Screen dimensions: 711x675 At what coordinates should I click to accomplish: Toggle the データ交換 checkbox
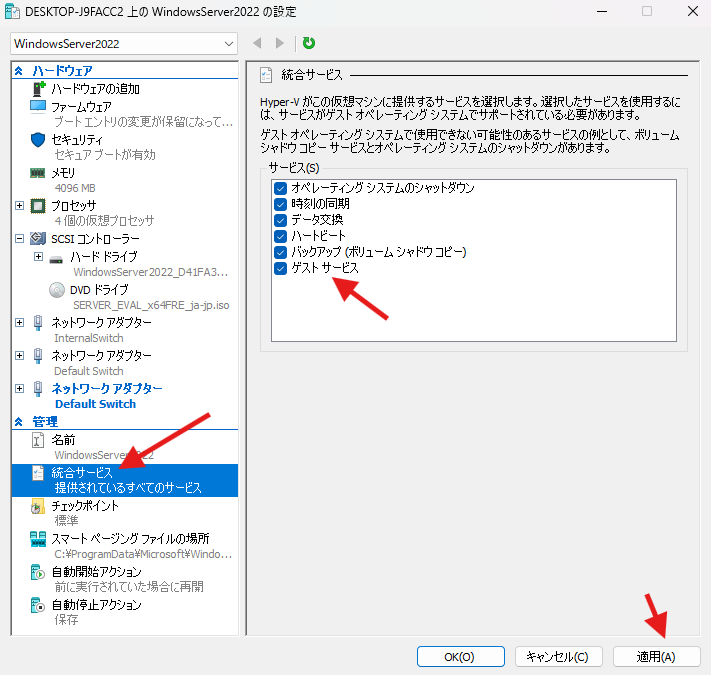coord(281,220)
